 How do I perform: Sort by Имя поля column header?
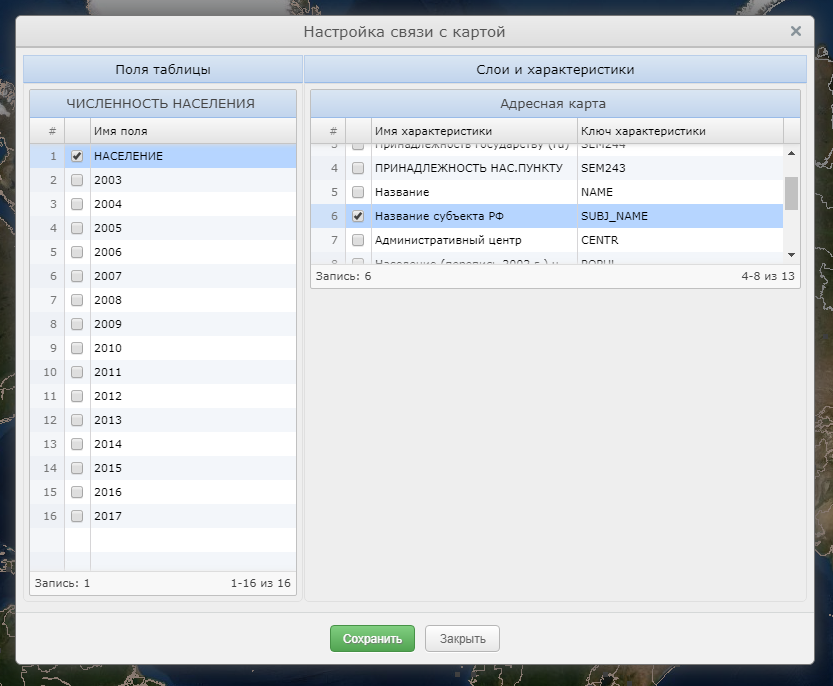(x=190, y=131)
